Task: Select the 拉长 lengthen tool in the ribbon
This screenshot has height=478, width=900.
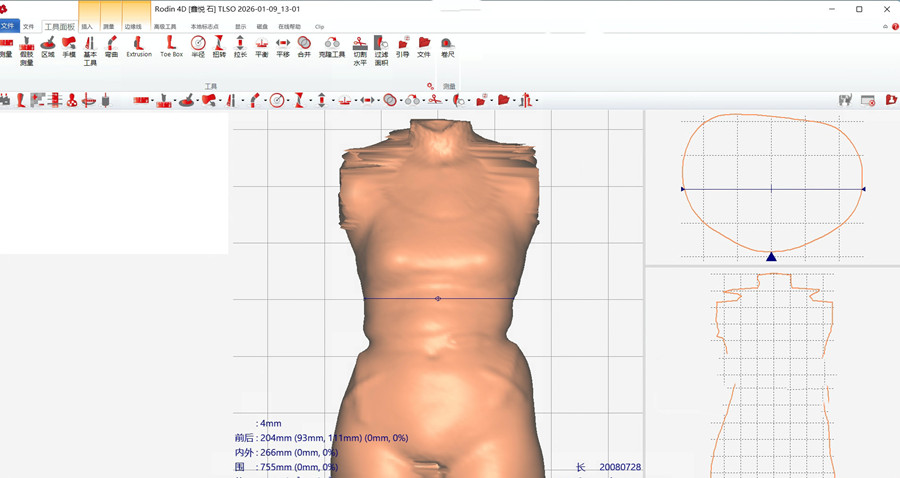Action: [x=240, y=47]
